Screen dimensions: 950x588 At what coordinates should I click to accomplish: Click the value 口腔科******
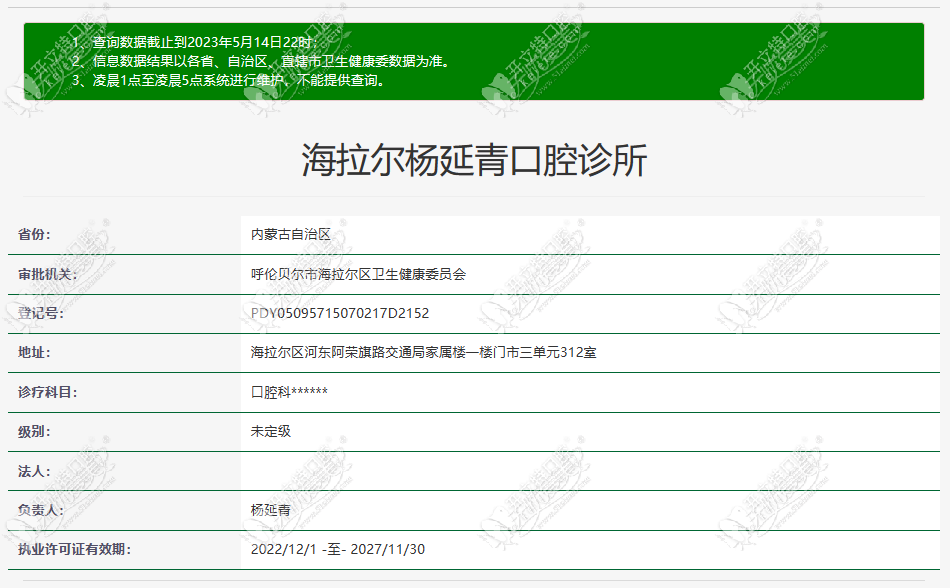[x=290, y=392]
